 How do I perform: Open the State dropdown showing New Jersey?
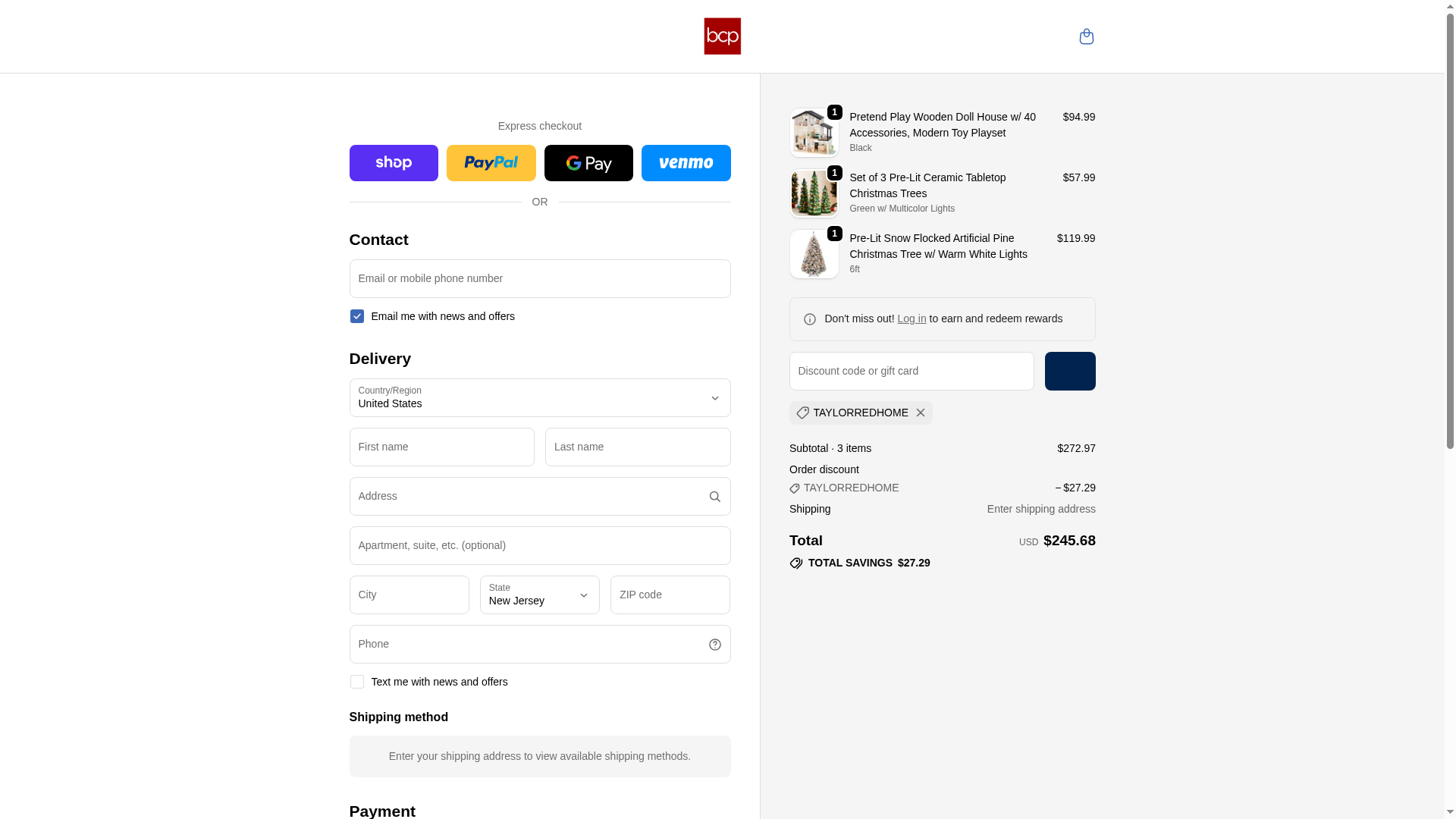(539, 595)
